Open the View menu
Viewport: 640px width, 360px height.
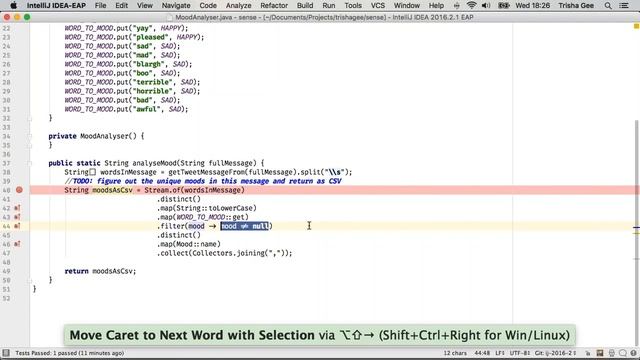144,5
